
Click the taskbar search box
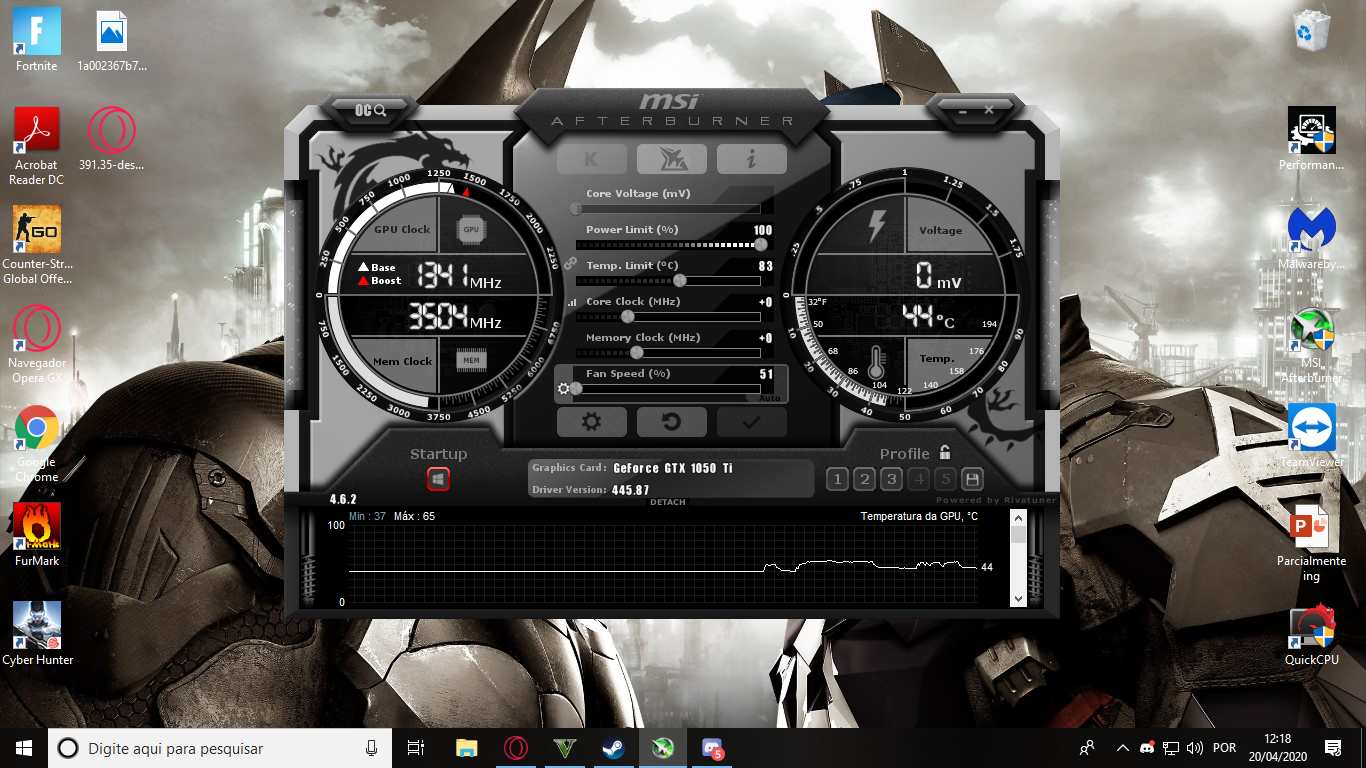click(221, 748)
